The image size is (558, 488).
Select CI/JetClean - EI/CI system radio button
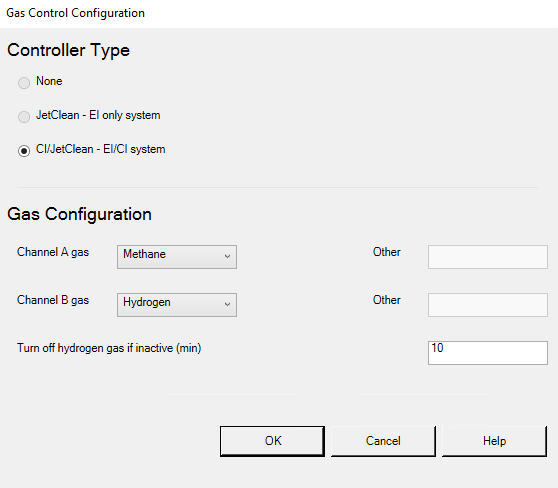coord(24,151)
